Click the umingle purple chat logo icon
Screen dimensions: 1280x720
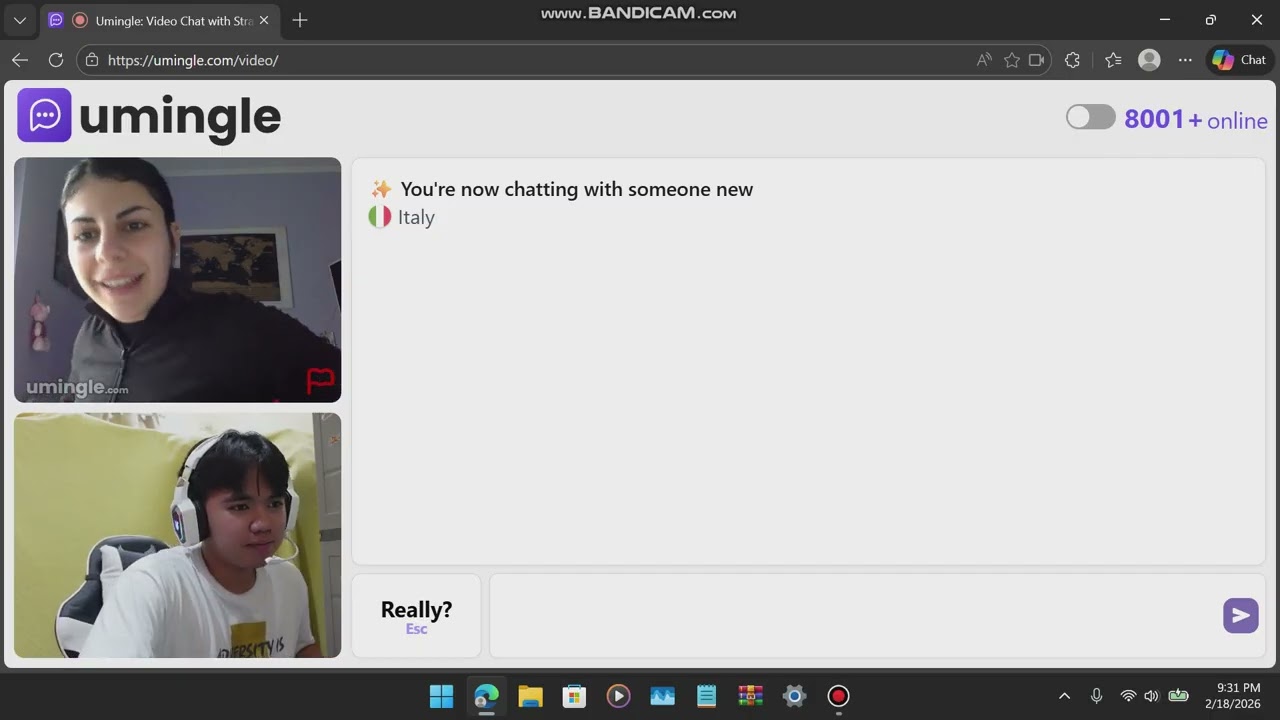44,115
